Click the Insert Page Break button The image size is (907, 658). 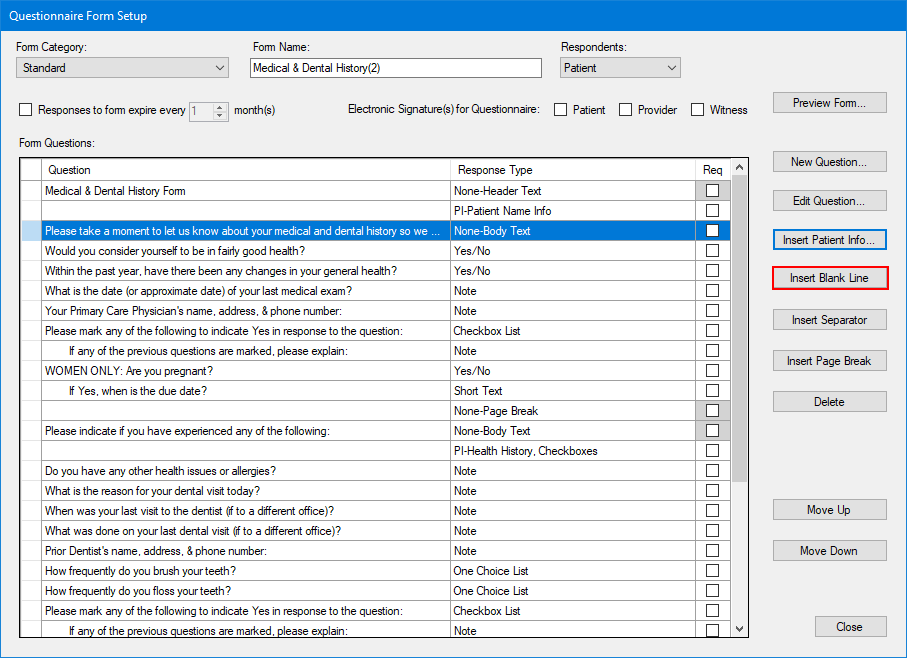829,361
